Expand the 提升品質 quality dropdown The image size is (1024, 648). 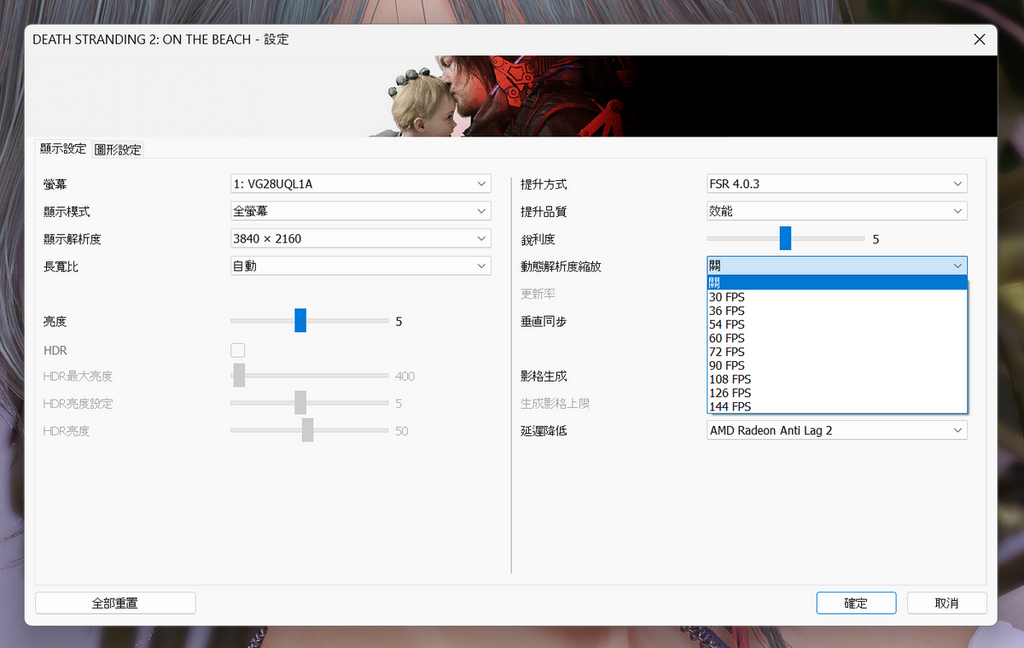(836, 212)
